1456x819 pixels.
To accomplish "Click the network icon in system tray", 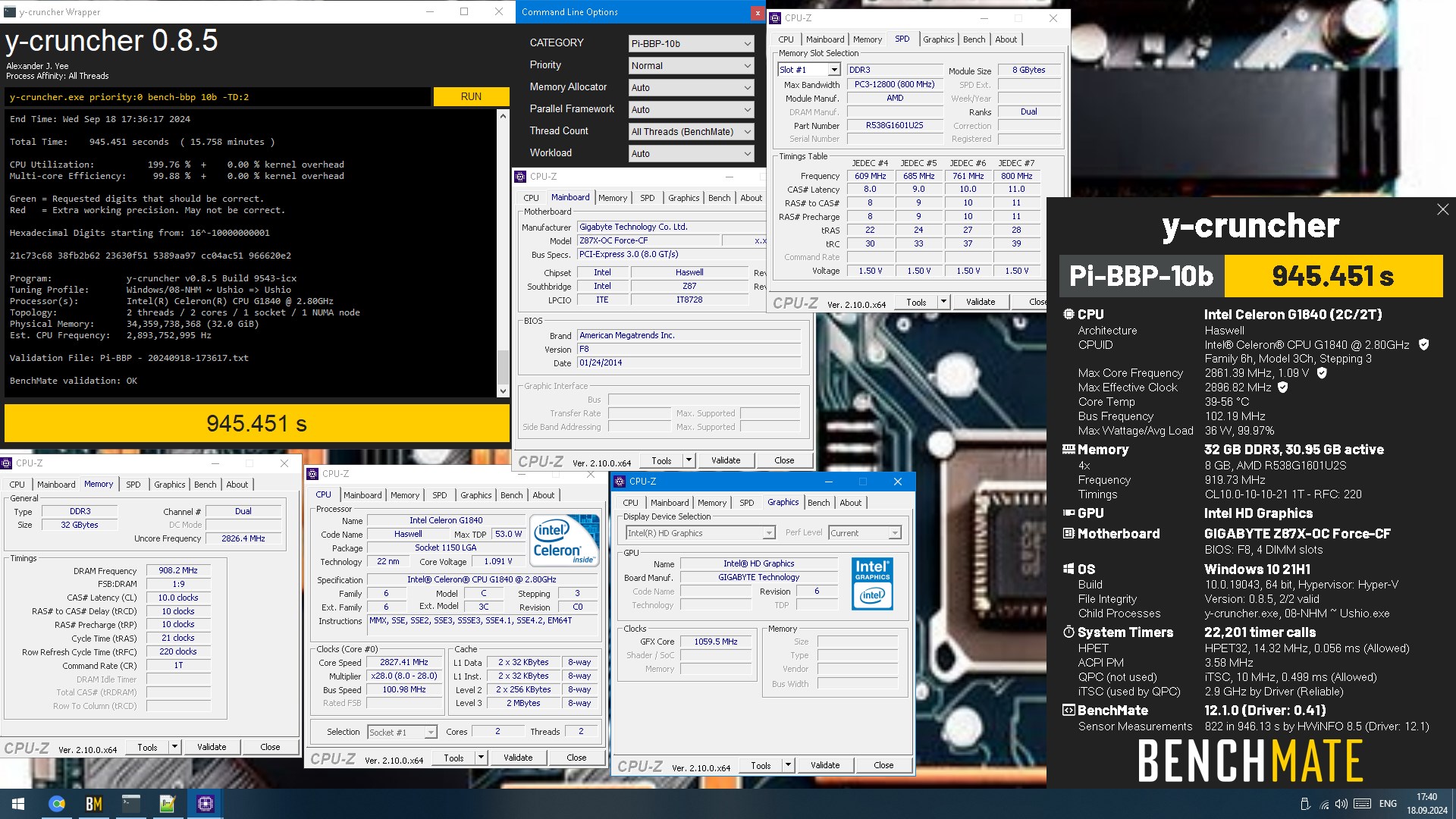I will [x=1324, y=804].
